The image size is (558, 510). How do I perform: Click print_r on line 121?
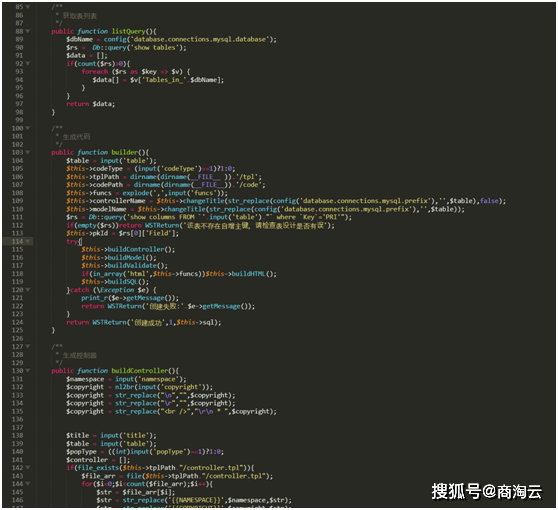(95, 298)
